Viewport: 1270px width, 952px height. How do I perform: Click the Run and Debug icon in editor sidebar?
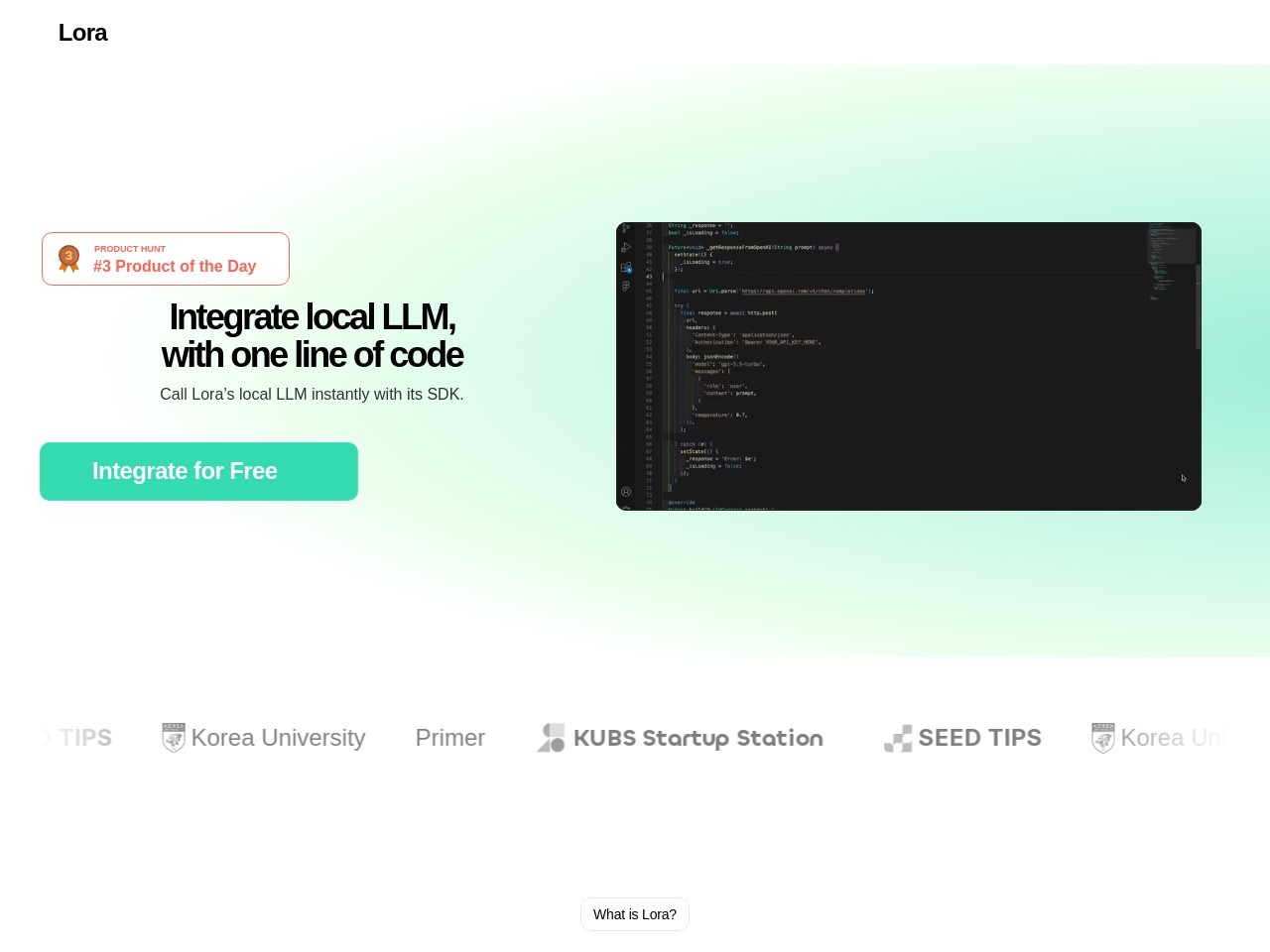626,247
